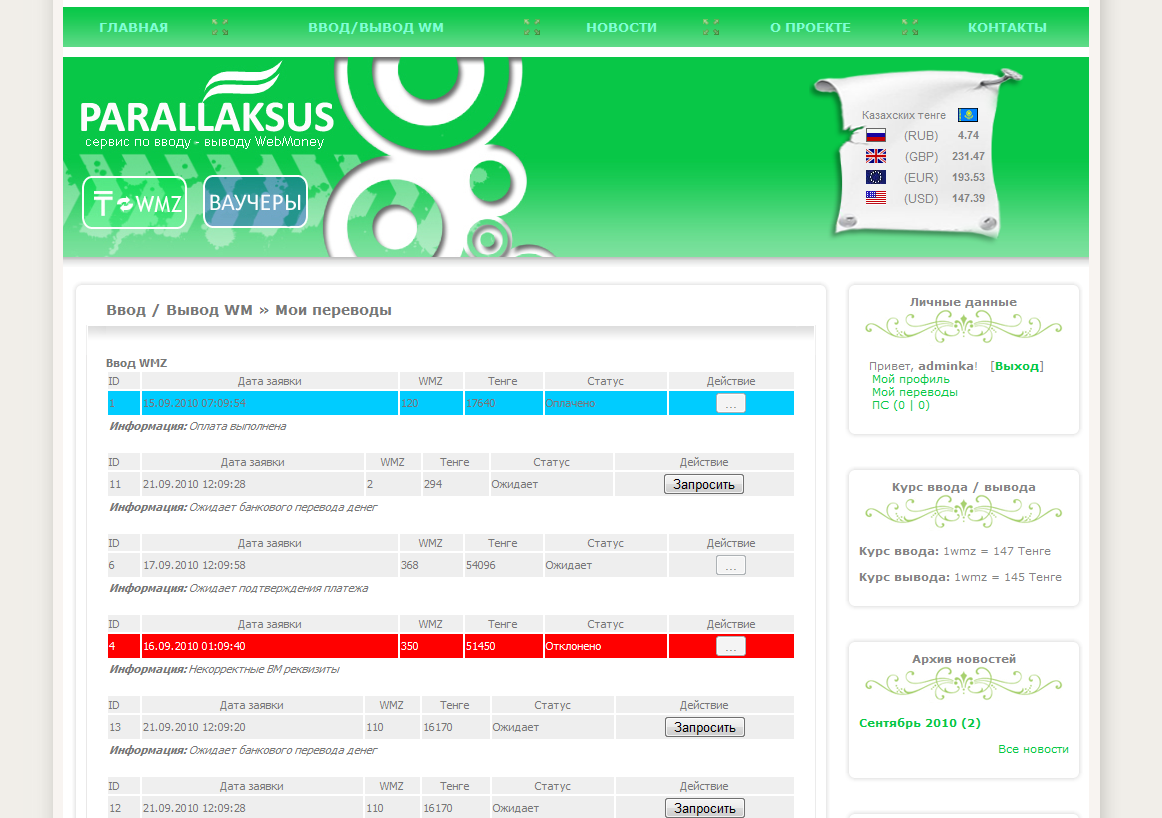
Task: Click the USD rate 147.39
Action: pyautogui.click(x=969, y=199)
